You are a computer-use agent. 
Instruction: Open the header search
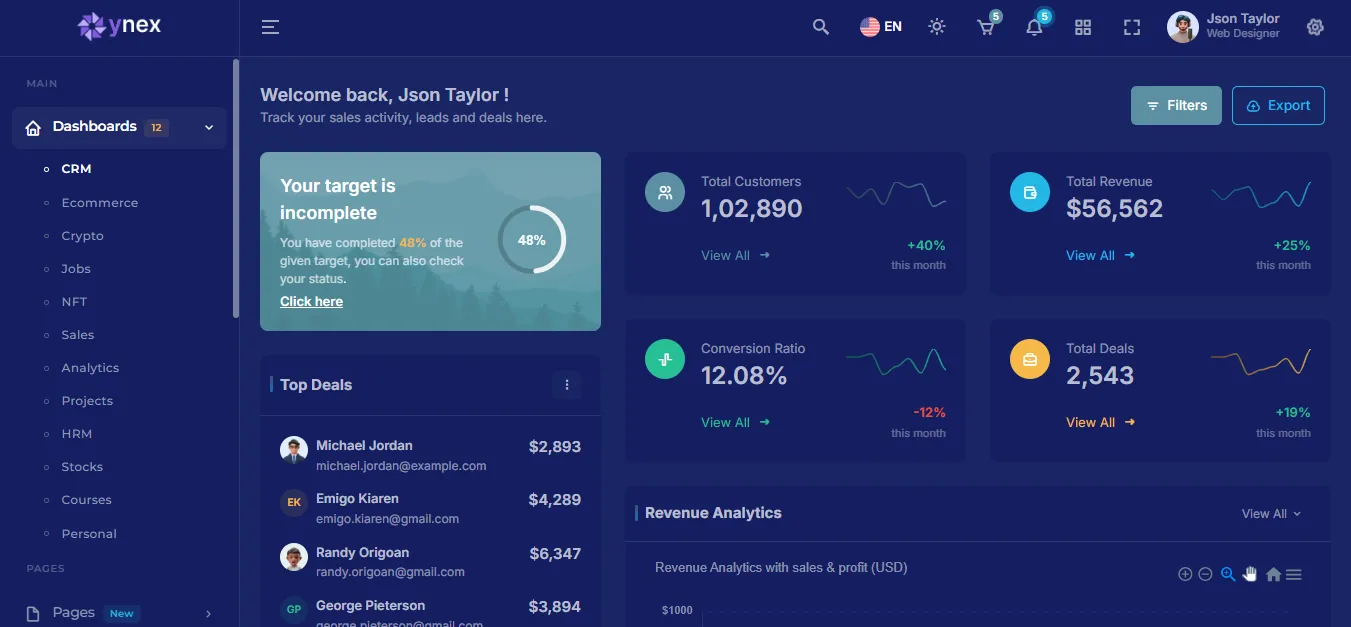(820, 27)
